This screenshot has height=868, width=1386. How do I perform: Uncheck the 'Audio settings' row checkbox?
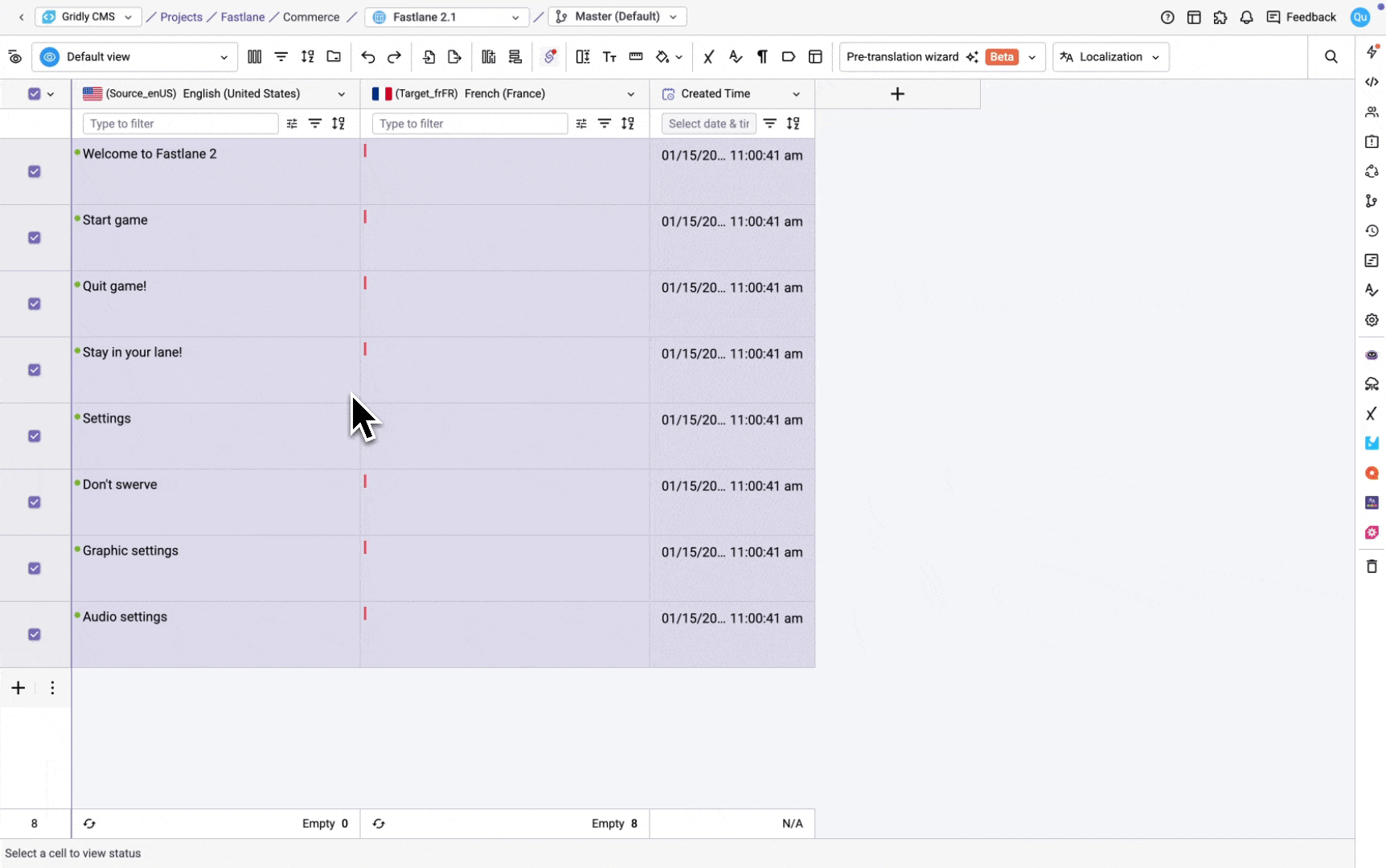click(34, 634)
